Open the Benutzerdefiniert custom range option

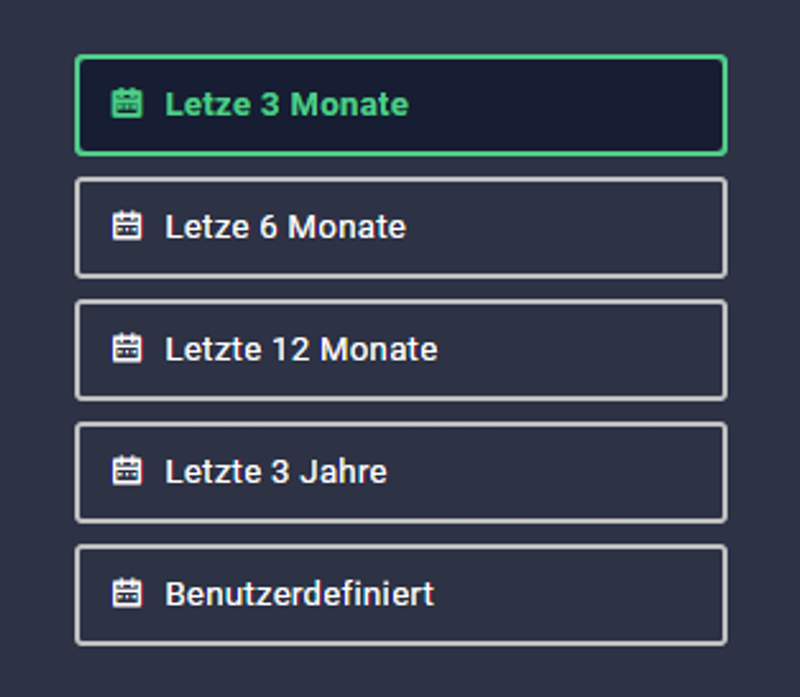(401, 595)
